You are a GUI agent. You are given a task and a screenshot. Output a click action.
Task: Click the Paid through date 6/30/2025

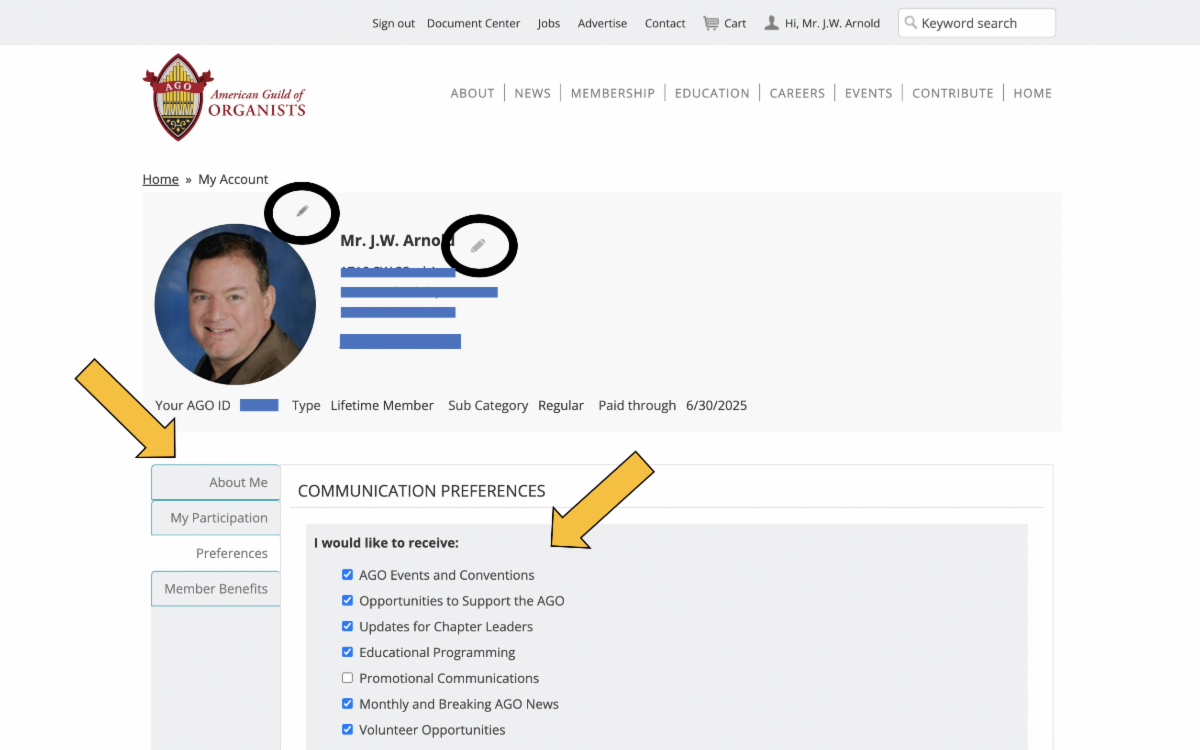[x=716, y=405]
